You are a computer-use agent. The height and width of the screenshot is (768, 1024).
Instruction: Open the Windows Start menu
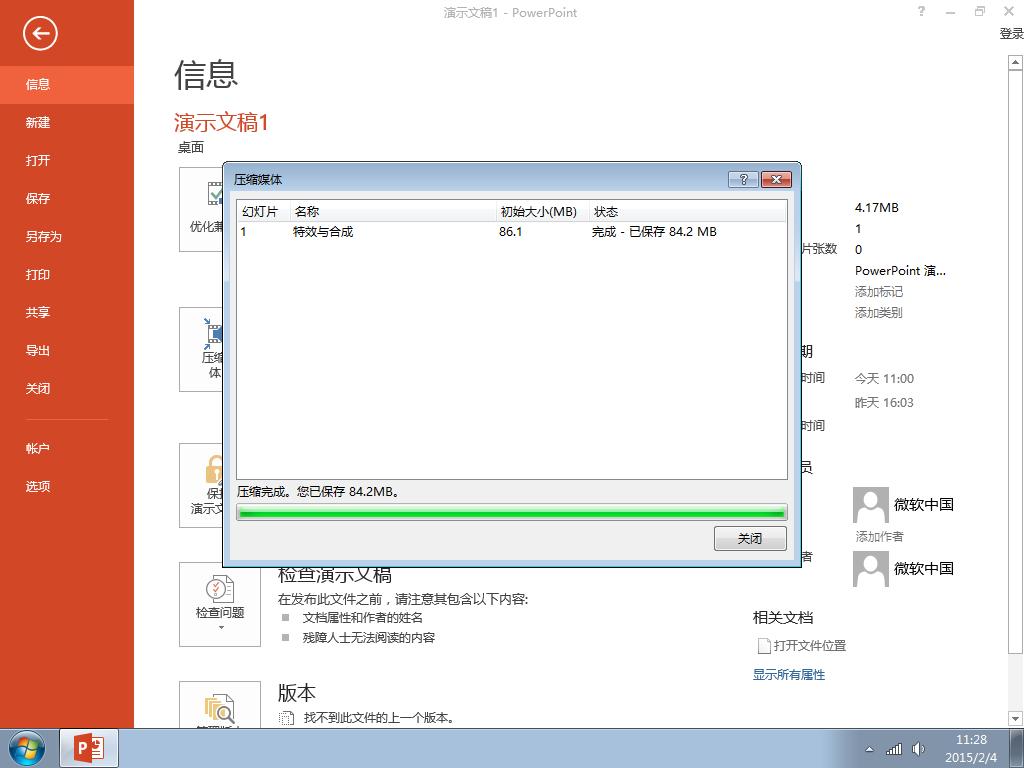coord(27,748)
